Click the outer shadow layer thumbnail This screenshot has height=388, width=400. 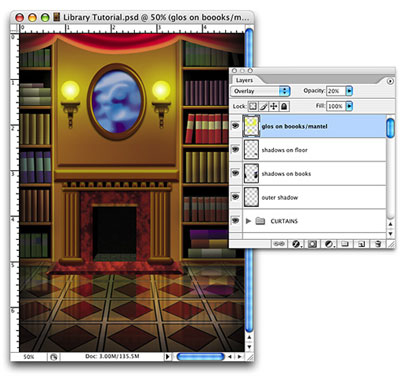tap(251, 197)
